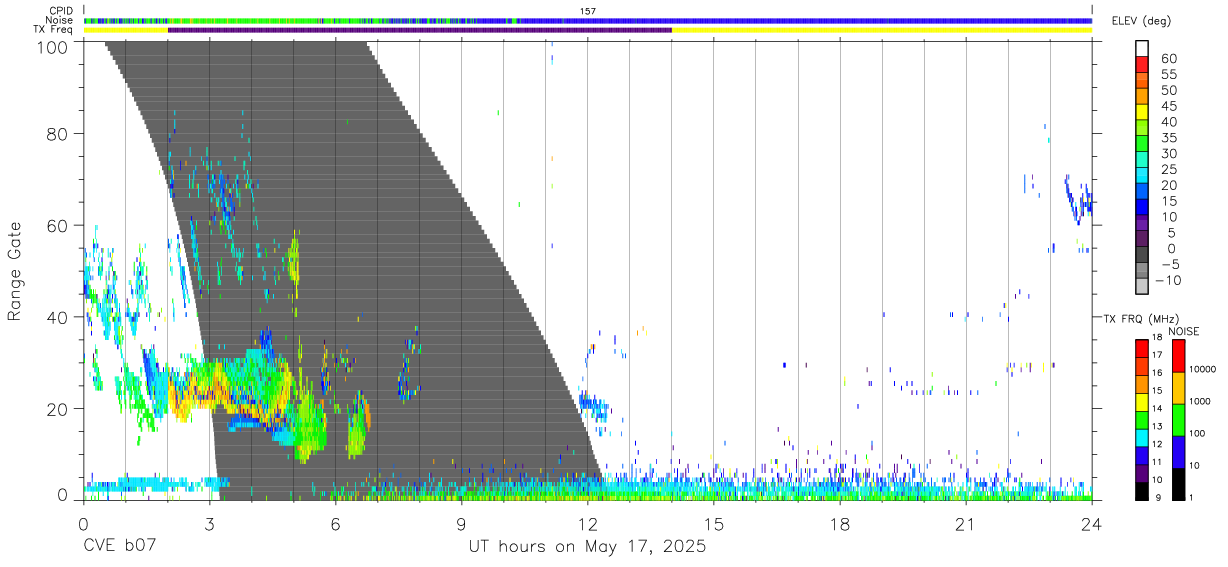Click the 'Noise' row label at top left

coord(60,20)
